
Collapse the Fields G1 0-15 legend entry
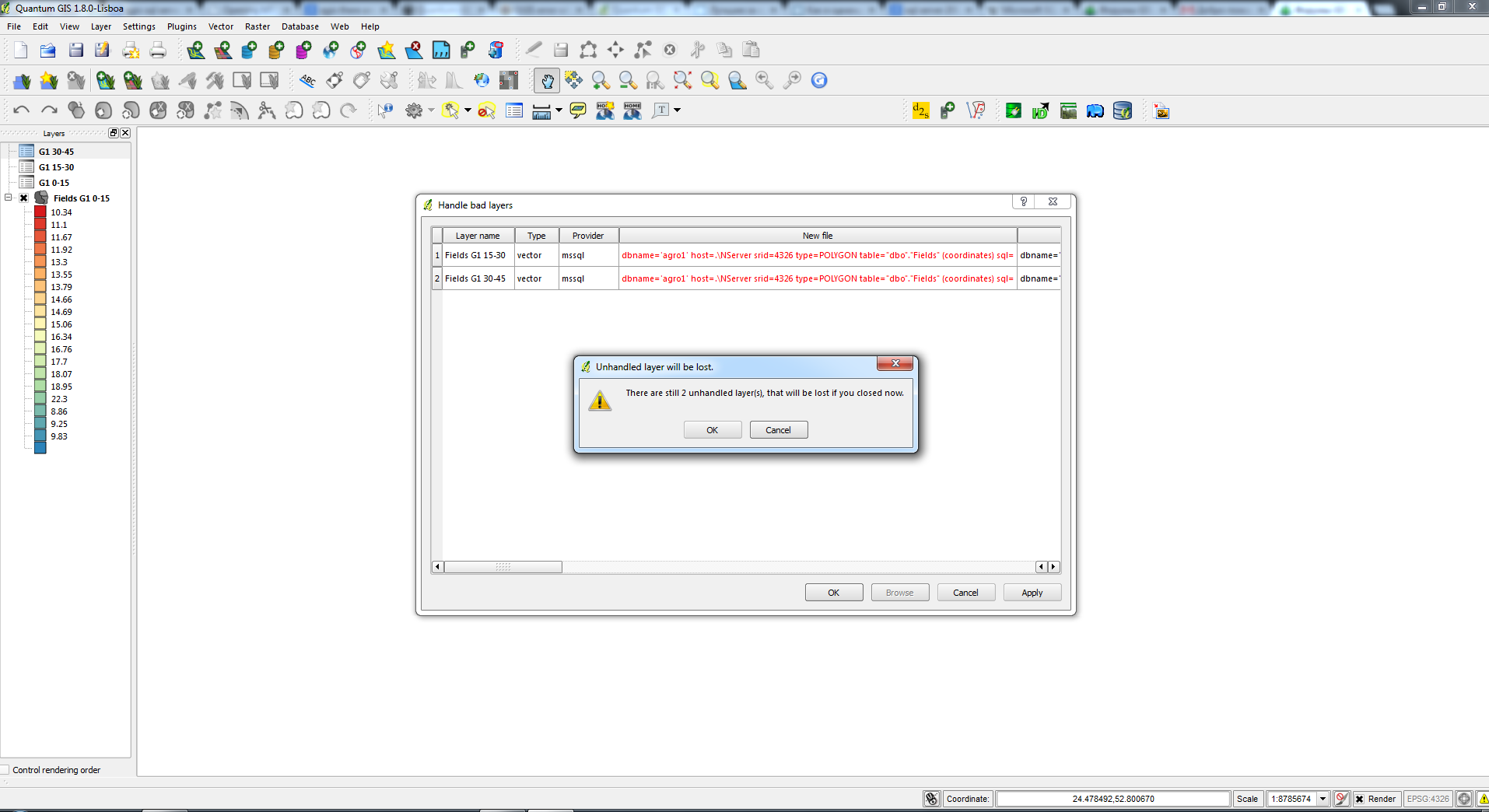click(x=8, y=198)
